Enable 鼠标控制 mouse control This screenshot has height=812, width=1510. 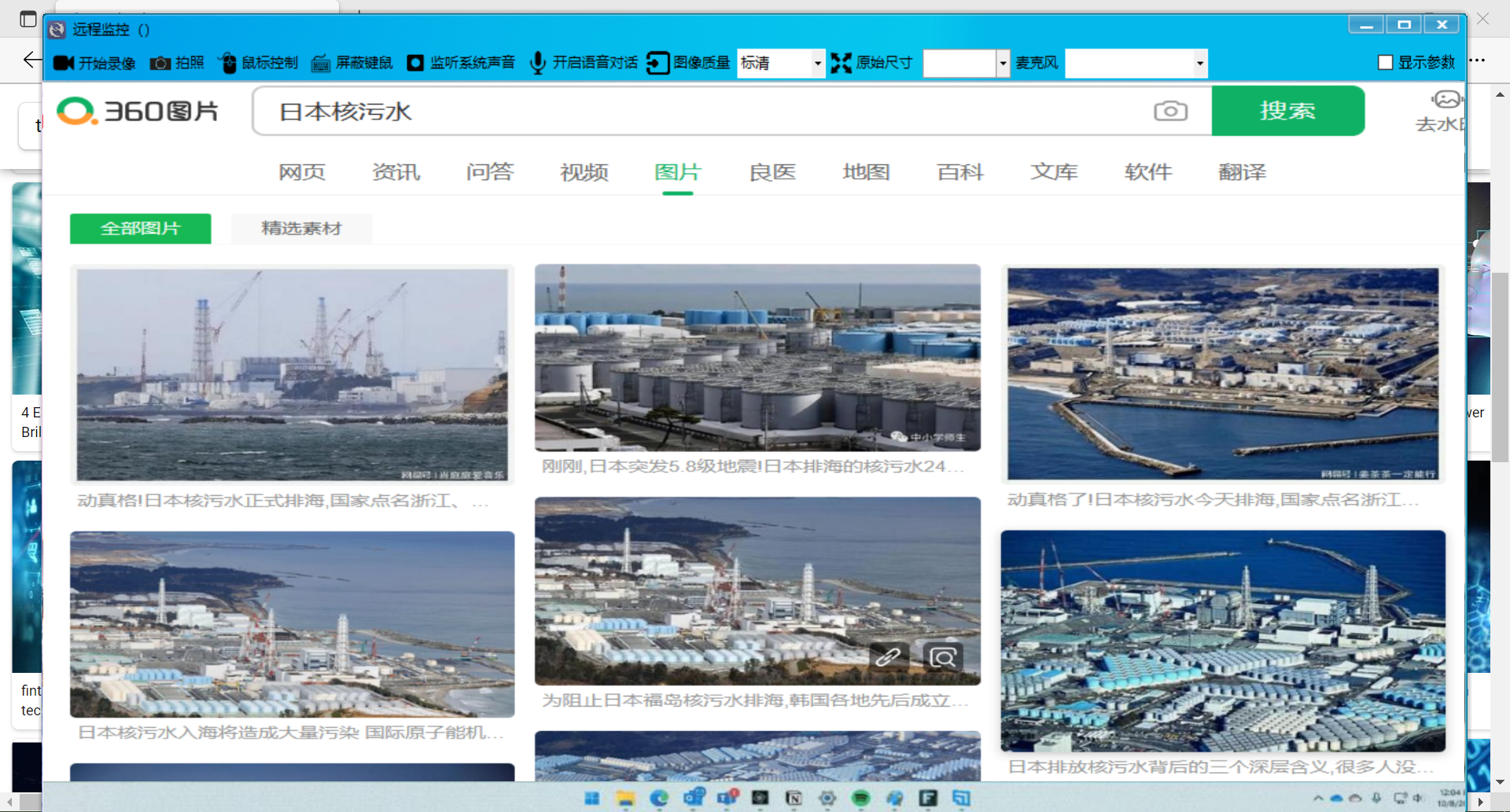tap(227, 63)
